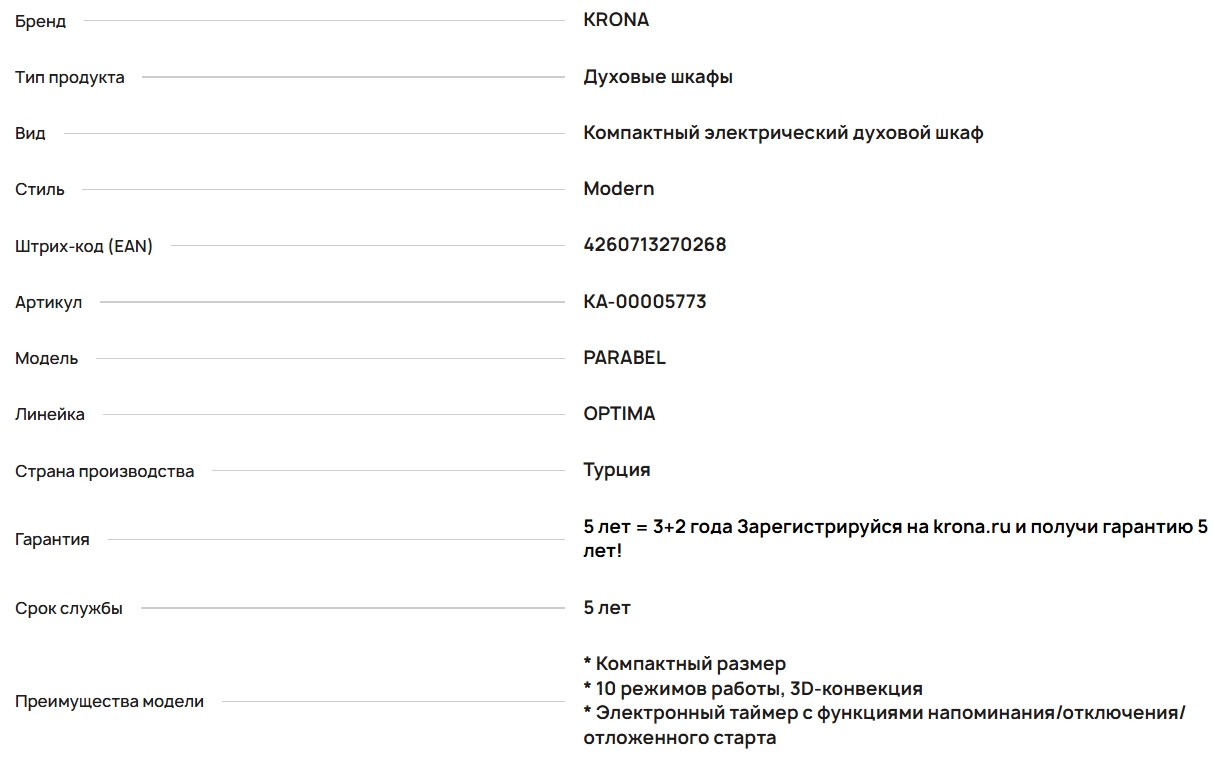
Task: Click the 'Артикул' label
Action: (x=49, y=303)
